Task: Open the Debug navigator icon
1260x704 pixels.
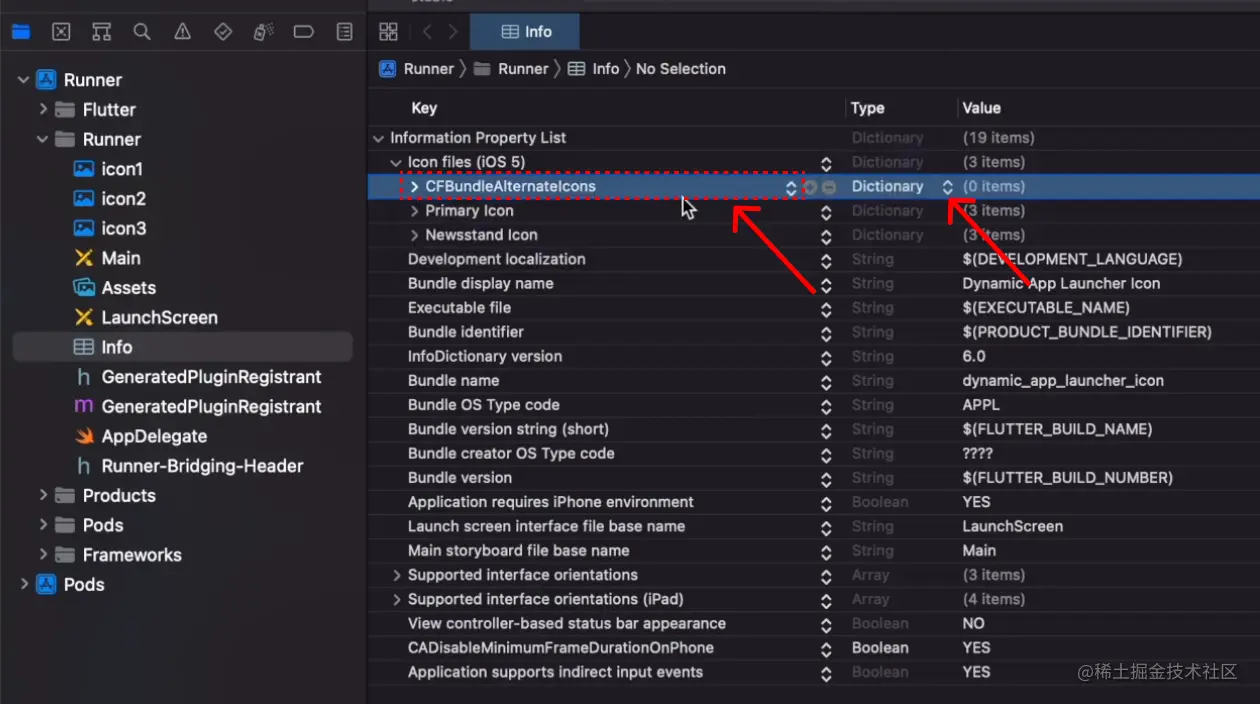Action: [x=264, y=32]
